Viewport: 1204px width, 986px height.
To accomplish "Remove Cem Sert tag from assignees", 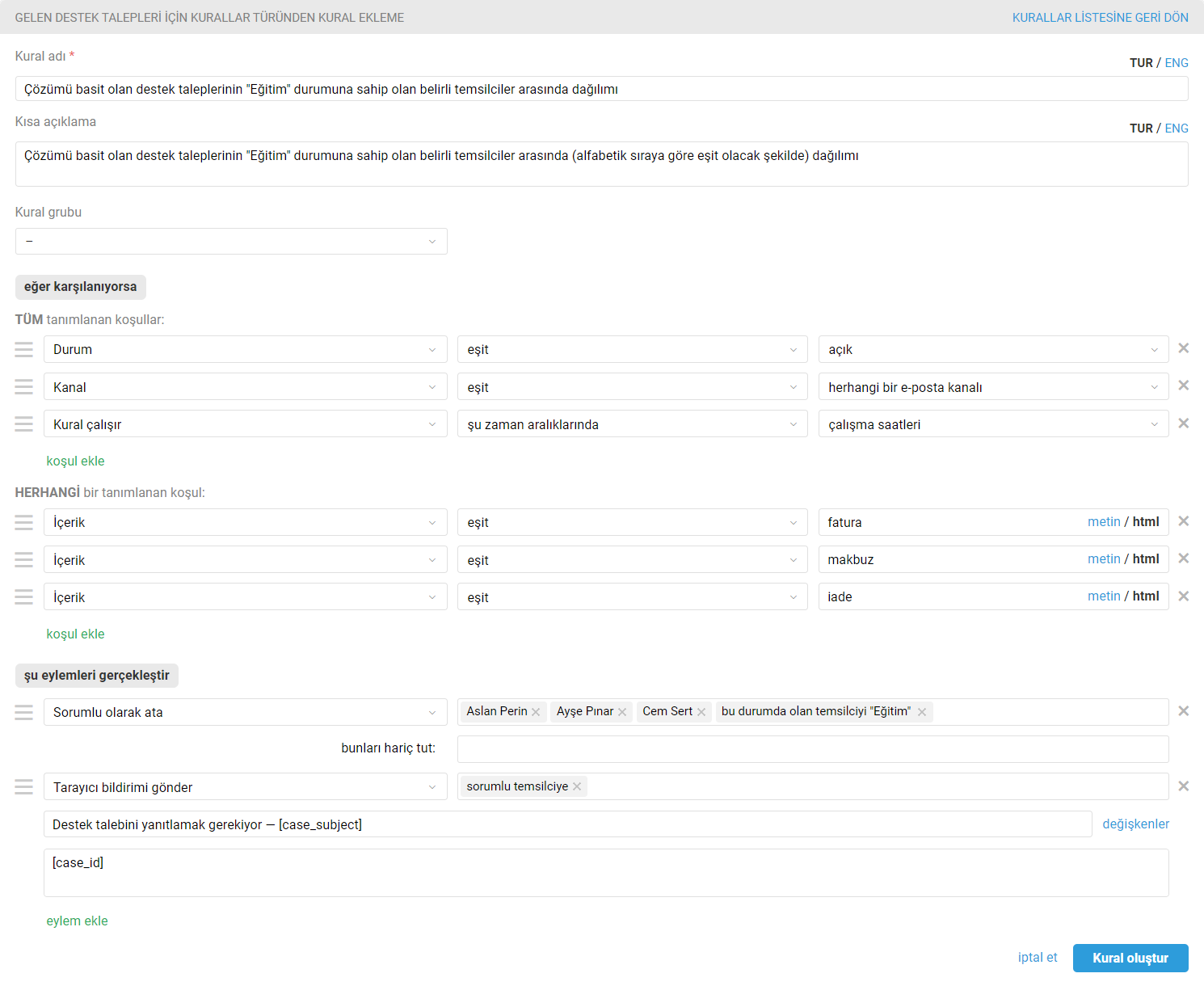I will pyautogui.click(x=701, y=712).
